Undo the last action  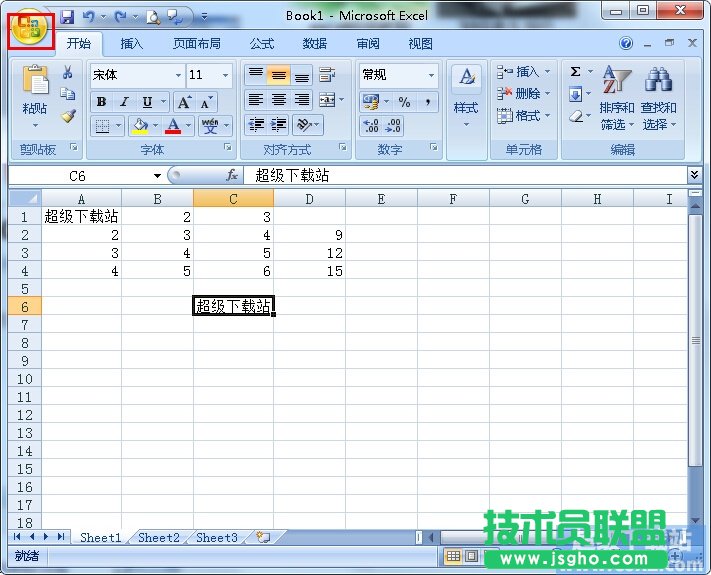click(88, 17)
